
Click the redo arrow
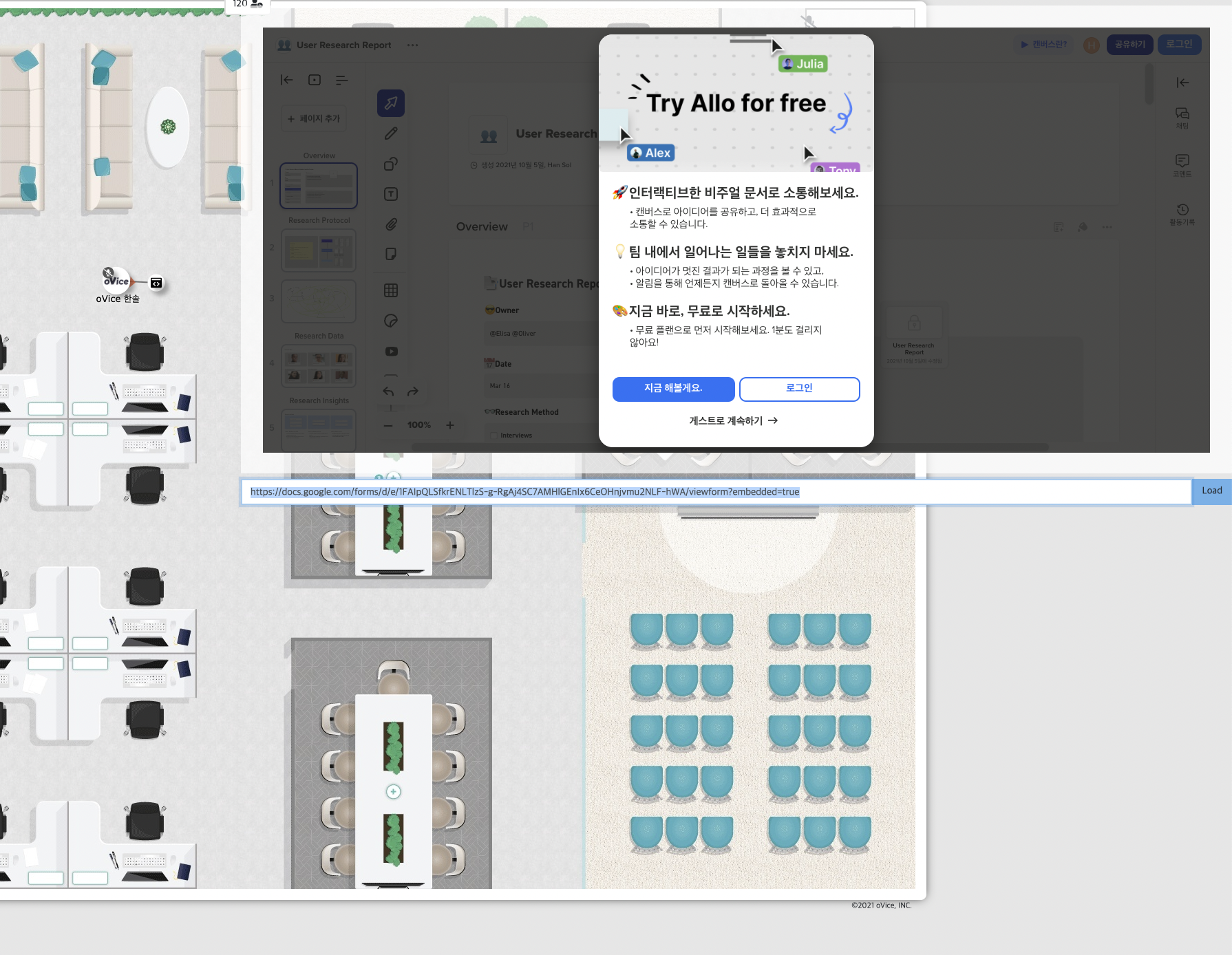coord(413,391)
